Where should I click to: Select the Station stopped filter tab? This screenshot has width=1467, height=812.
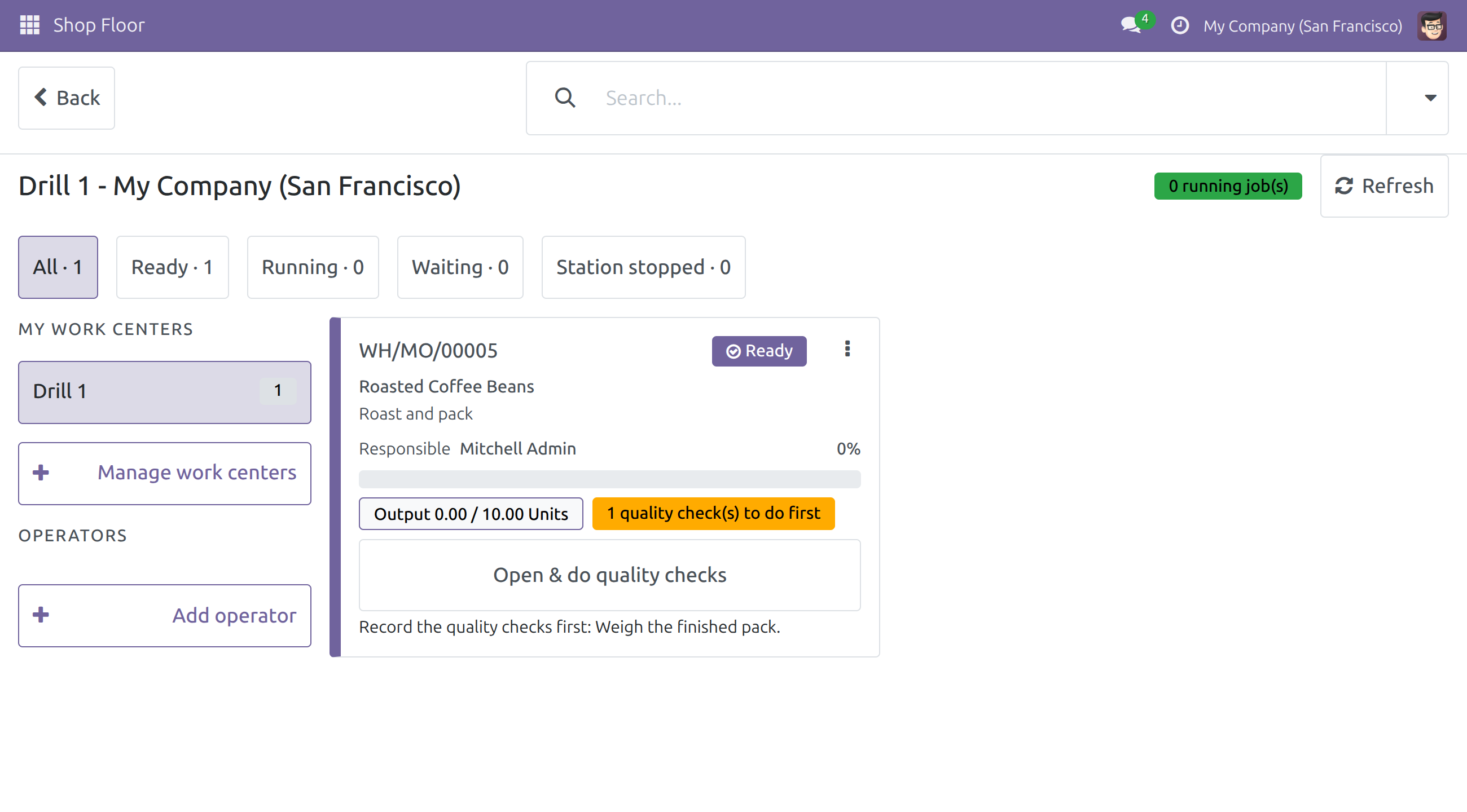click(643, 267)
